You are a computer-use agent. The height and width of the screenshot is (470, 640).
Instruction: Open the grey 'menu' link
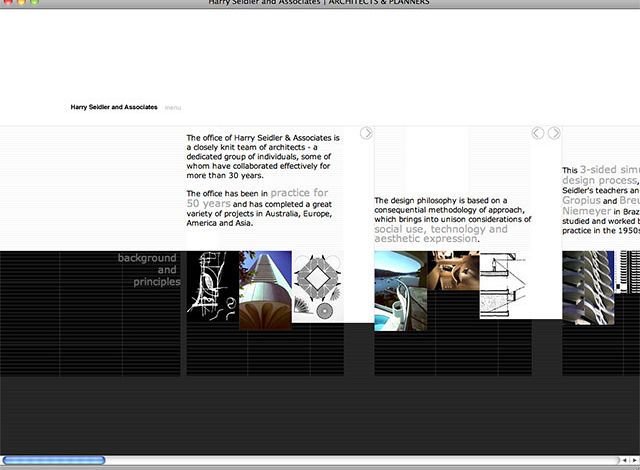pos(173,107)
